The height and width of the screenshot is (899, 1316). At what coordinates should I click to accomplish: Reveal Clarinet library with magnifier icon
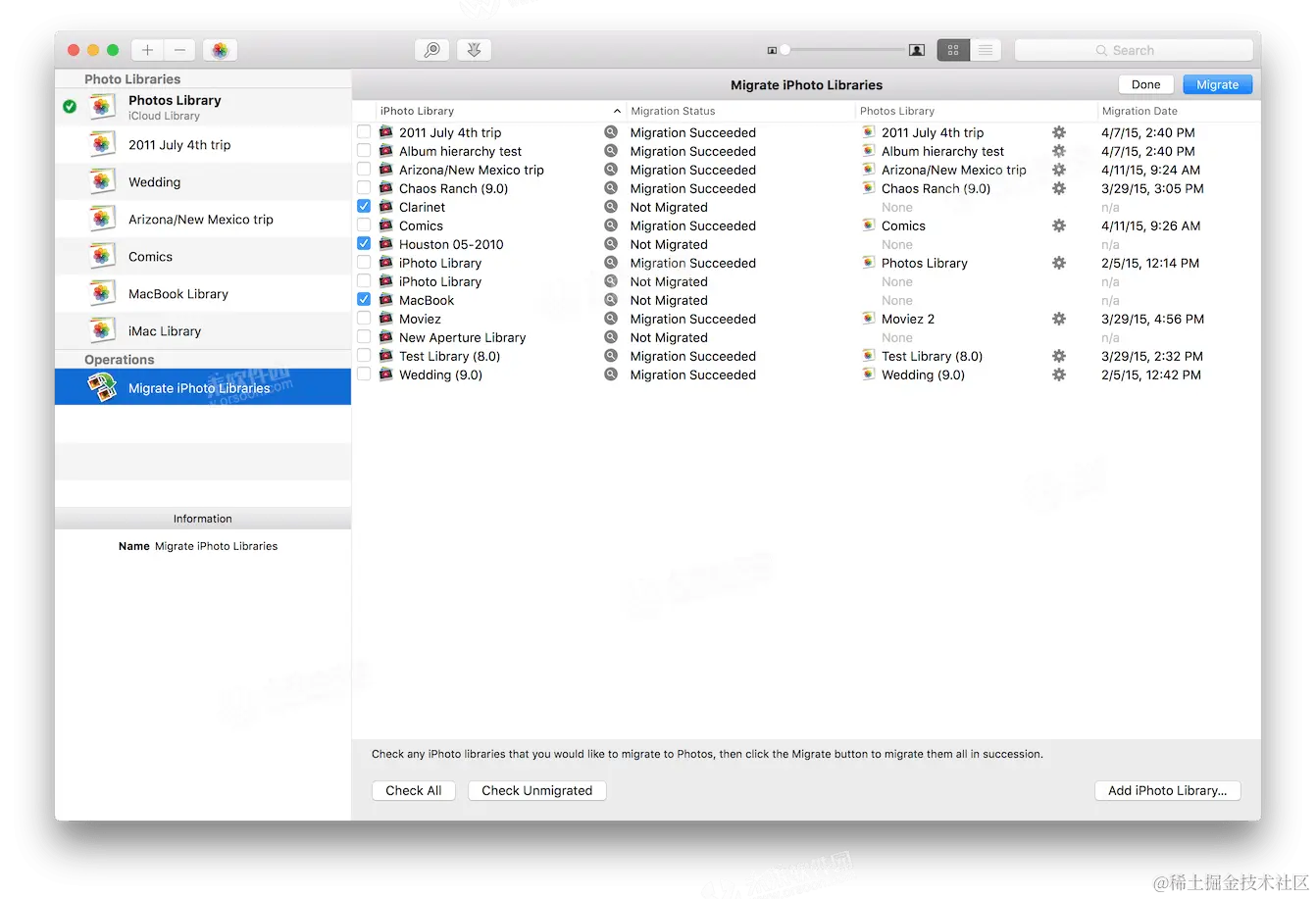pos(611,207)
